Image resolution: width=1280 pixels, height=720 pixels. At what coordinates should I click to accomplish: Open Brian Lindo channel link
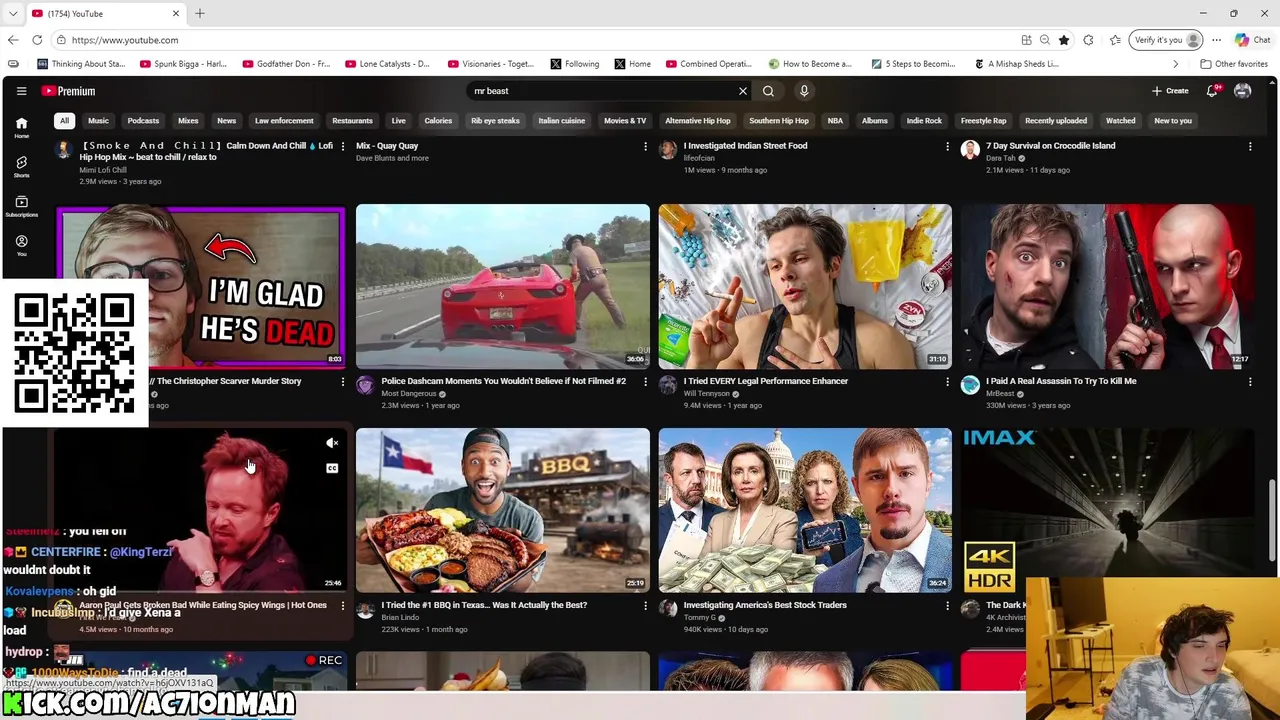click(x=400, y=618)
